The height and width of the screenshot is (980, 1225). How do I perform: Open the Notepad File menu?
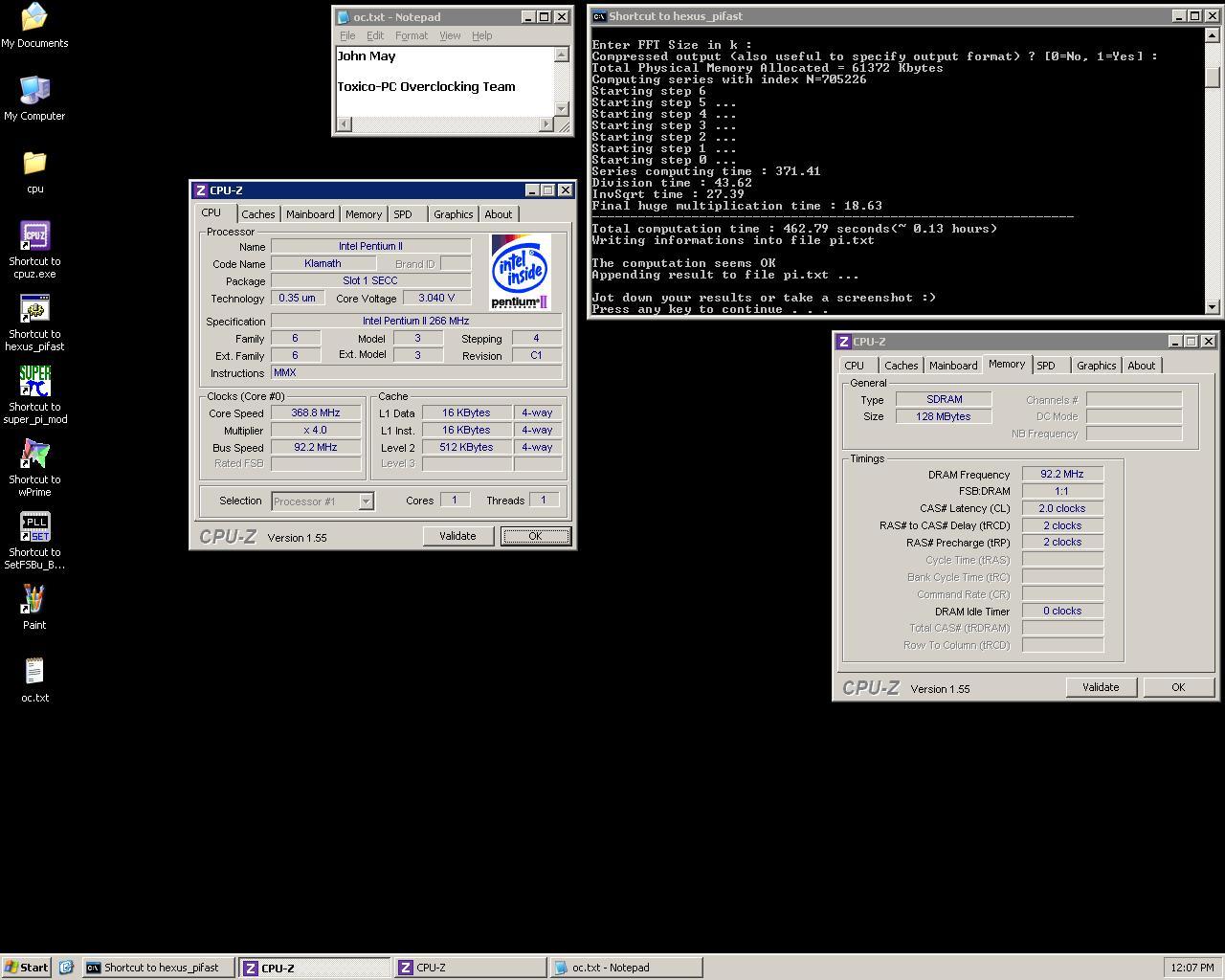click(x=347, y=35)
